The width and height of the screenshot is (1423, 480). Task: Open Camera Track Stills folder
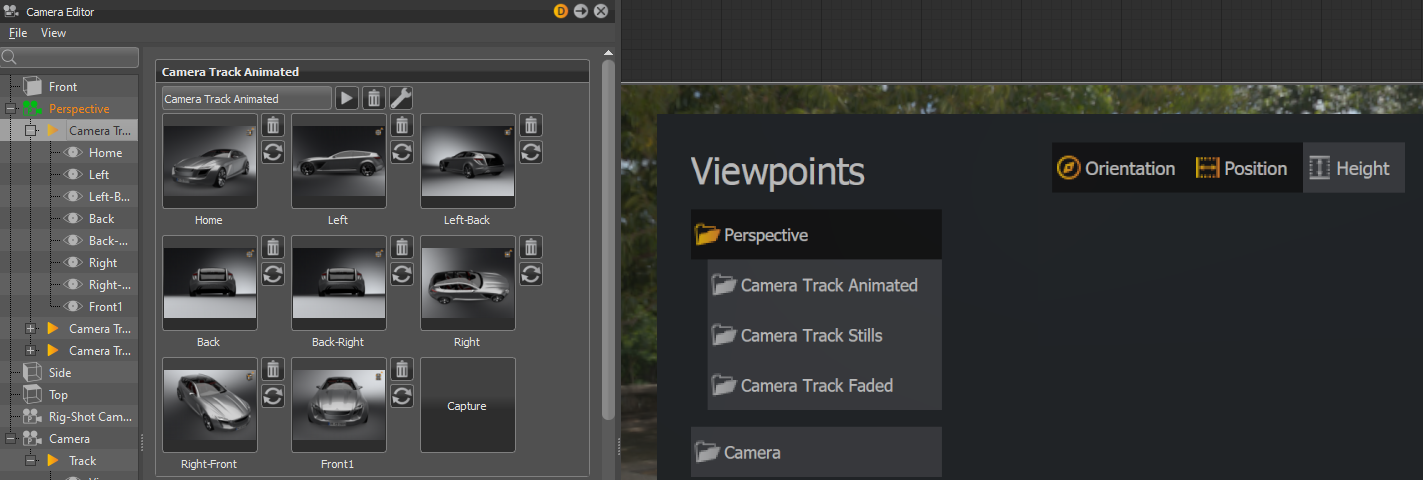825,335
